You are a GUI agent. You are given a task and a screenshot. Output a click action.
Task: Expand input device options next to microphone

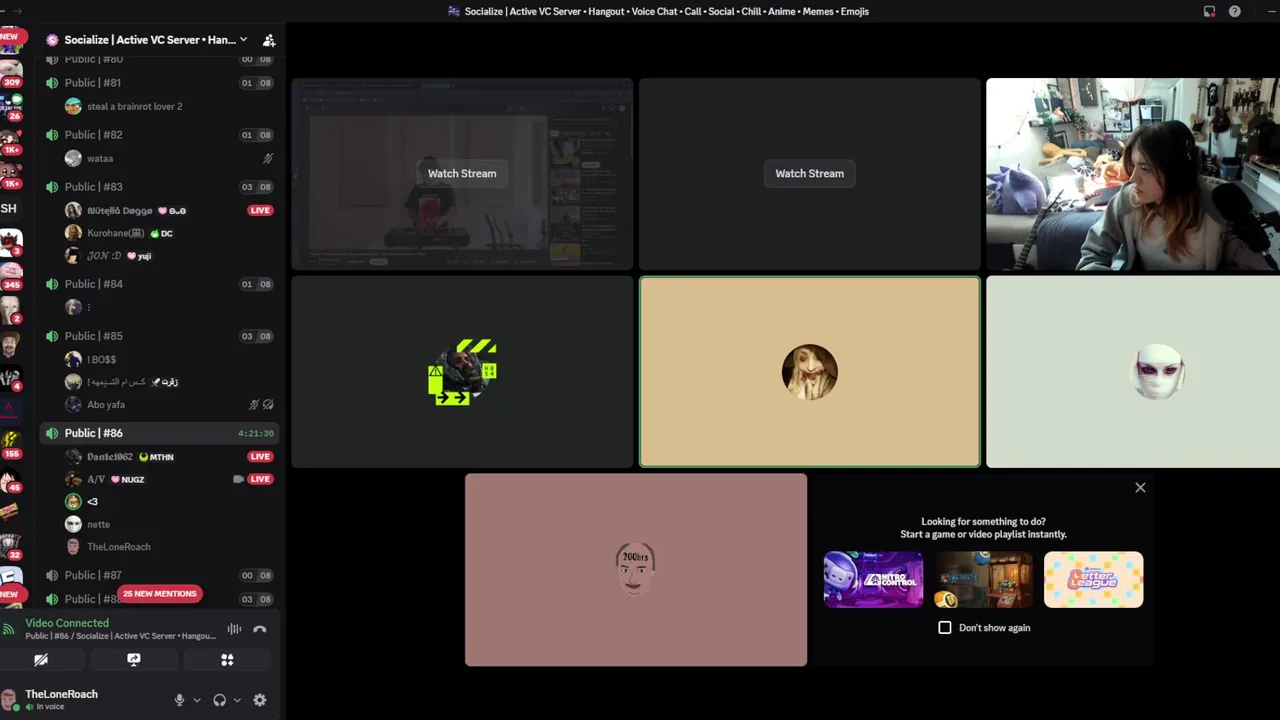click(x=197, y=700)
